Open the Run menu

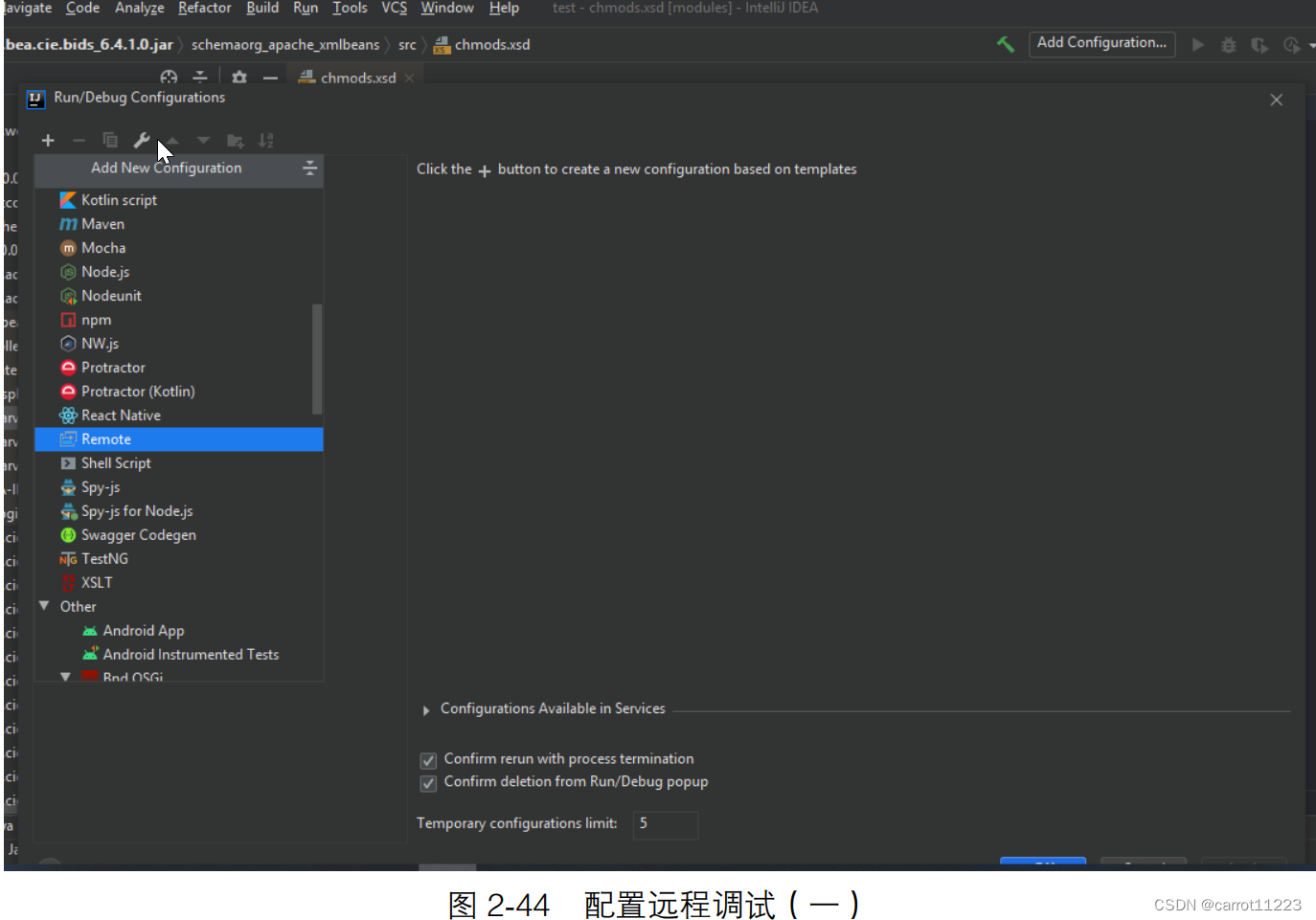306,8
